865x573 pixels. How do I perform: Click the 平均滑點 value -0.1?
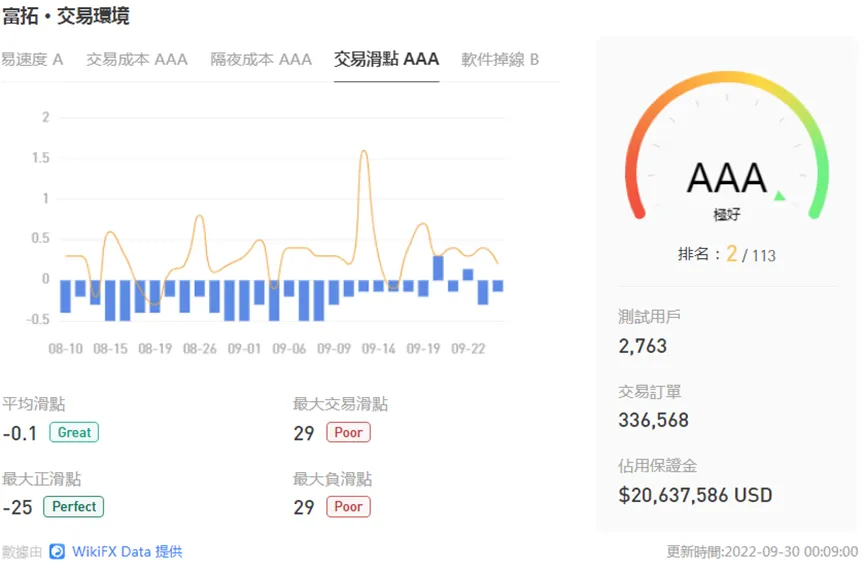(20, 433)
